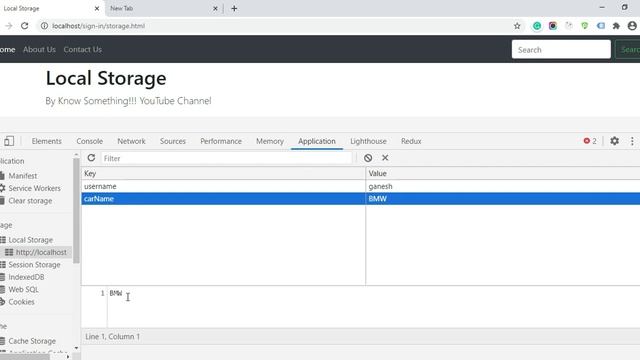Viewport: 640px width, 360px height.
Task: Open IndexedDB in the sidebar
Action: (x=26, y=277)
